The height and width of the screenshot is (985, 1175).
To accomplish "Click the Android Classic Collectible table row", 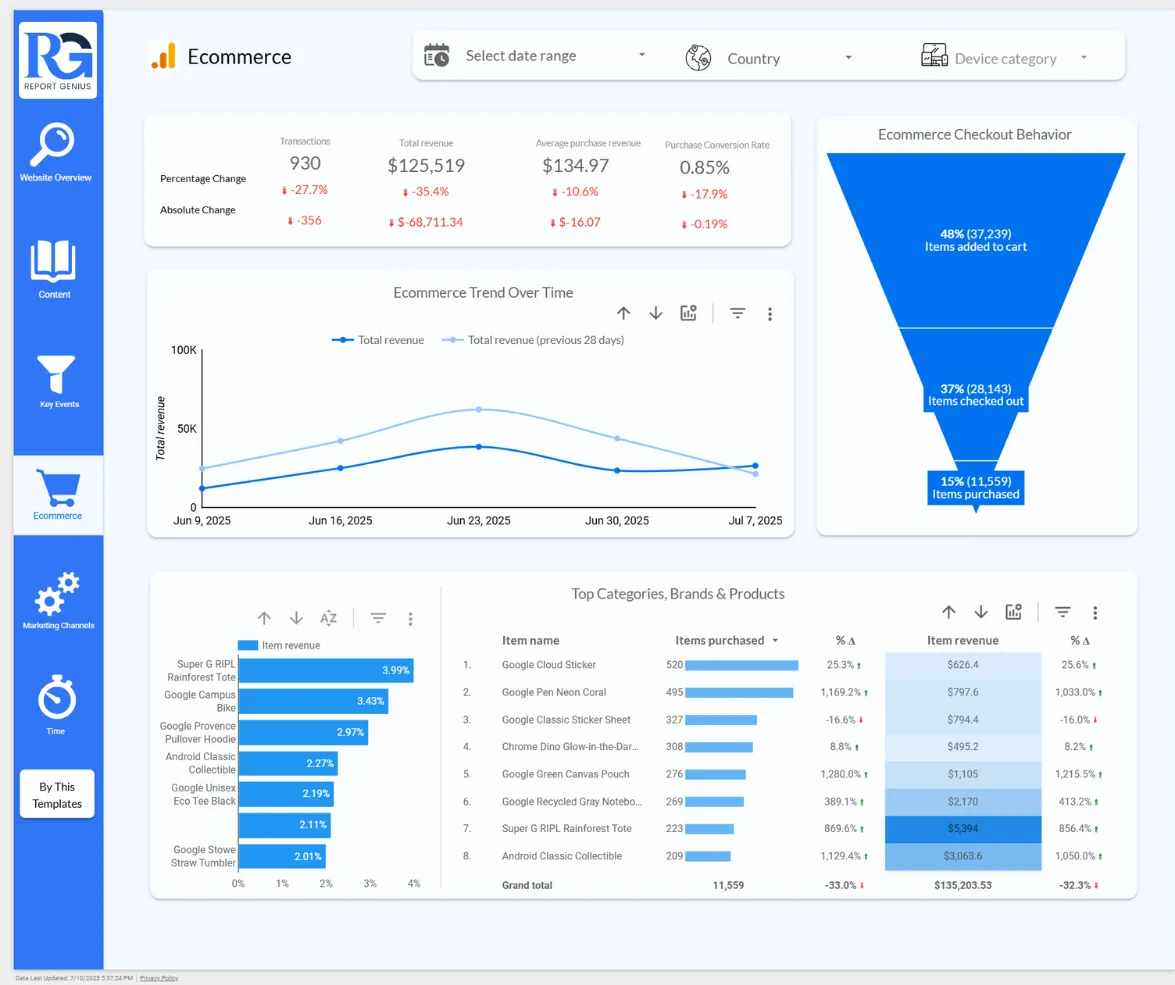I will [x=782, y=856].
